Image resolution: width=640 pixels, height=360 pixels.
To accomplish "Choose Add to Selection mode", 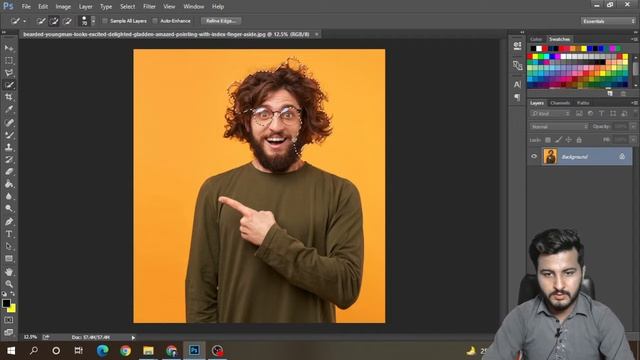I will pos(54,21).
